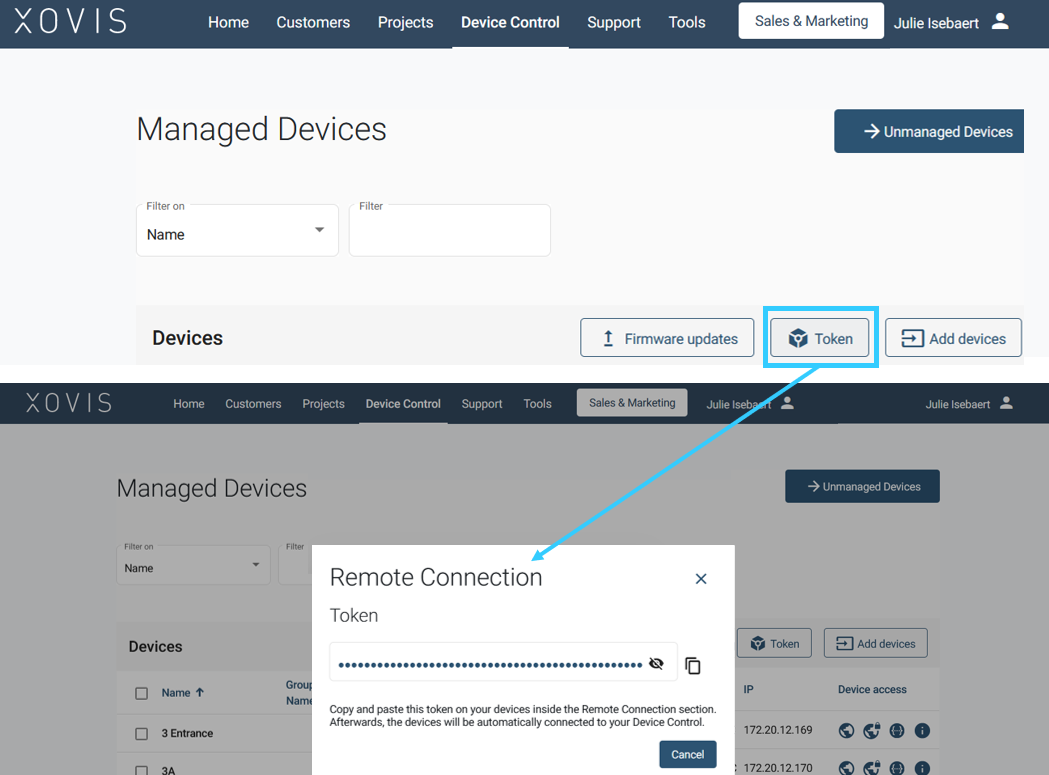Open Firmware updates
The width and height of the screenshot is (1049, 775).
667,338
